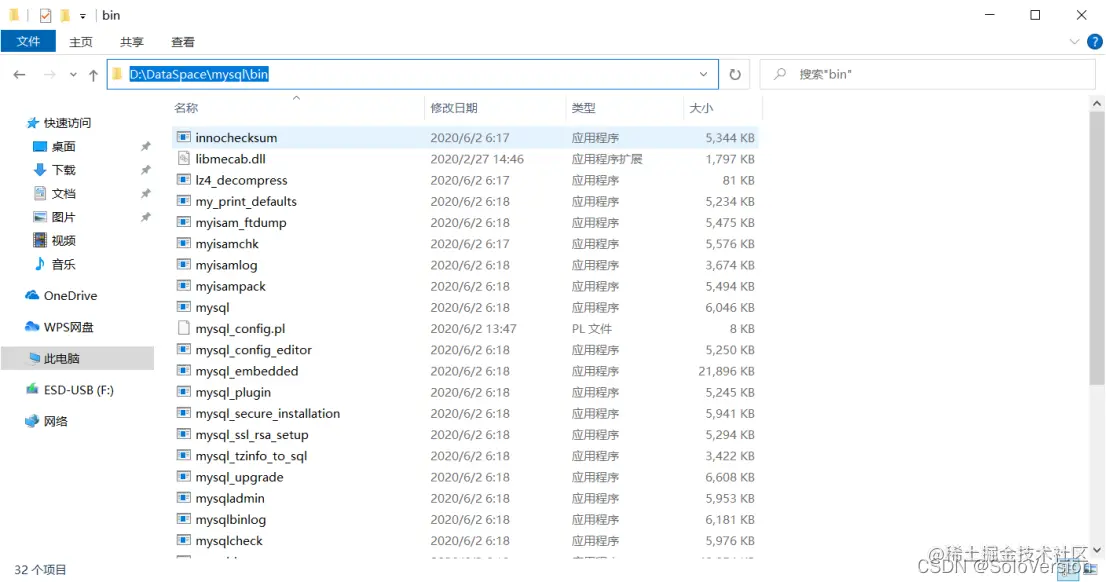Screen dimensions: 1107x583
Task: Open 下载 in quick access
Action: click(63, 169)
